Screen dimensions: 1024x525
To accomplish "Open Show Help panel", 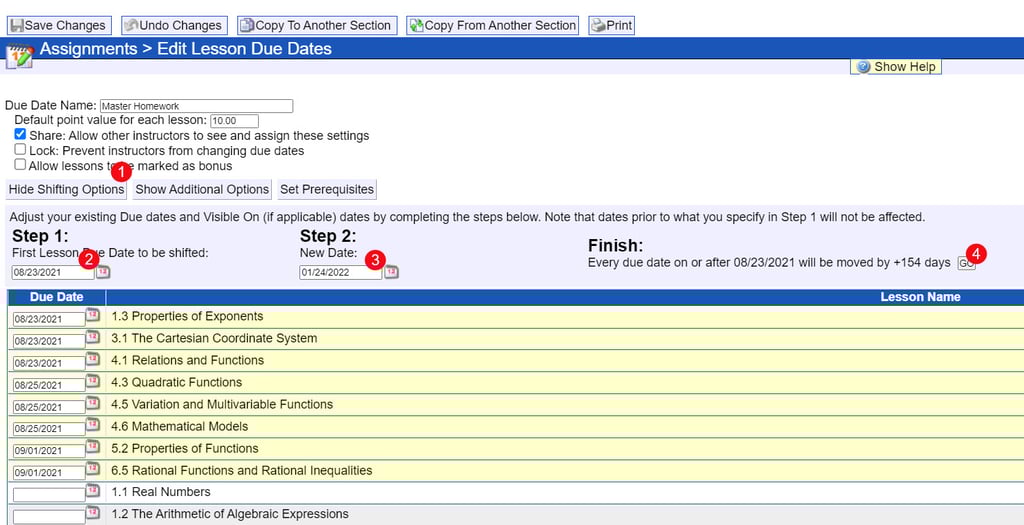I will [x=896, y=67].
